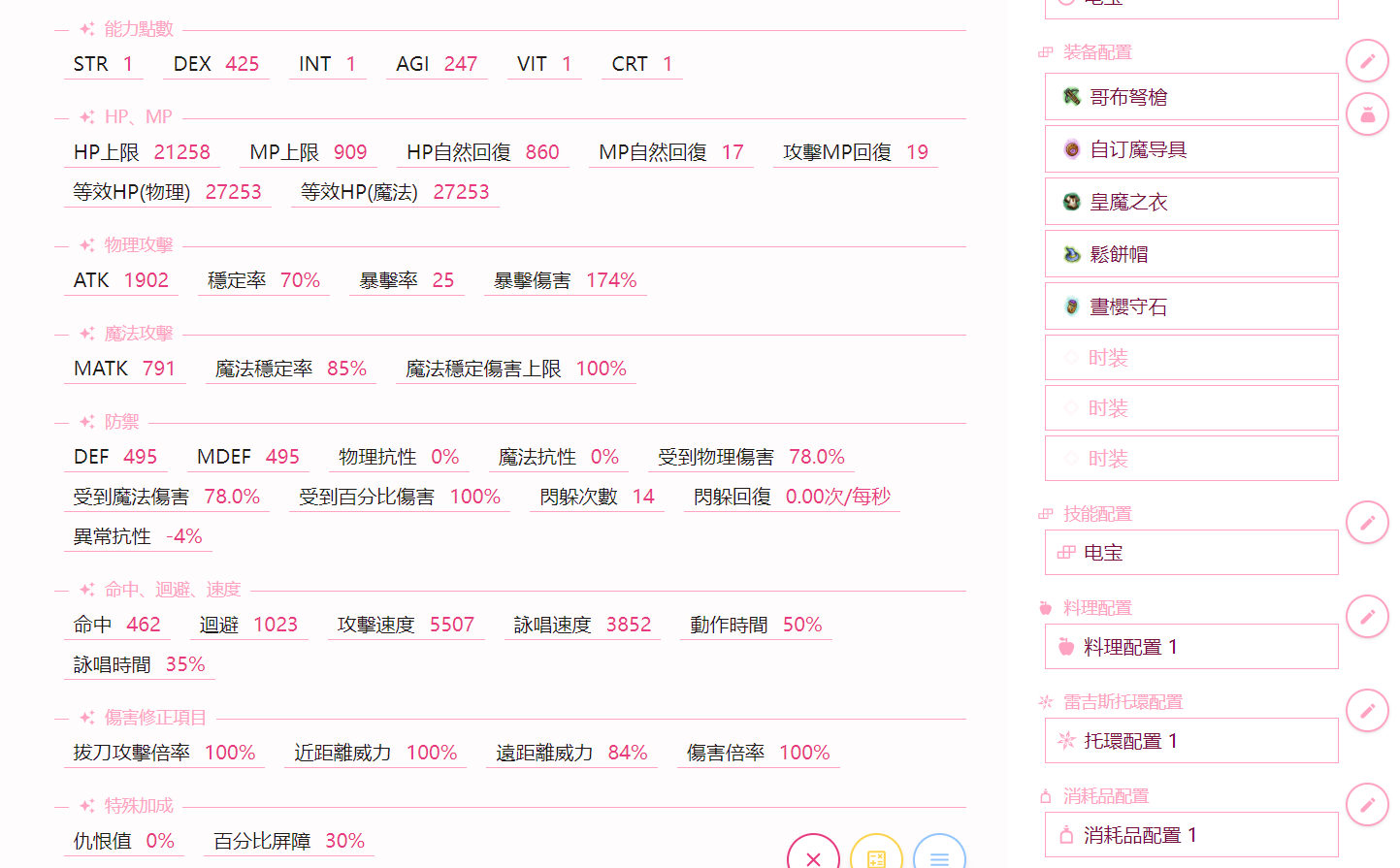Choose the 鬆餅帽 equipment entry
1400x868 pixels.
pyautogui.click(x=1190, y=254)
